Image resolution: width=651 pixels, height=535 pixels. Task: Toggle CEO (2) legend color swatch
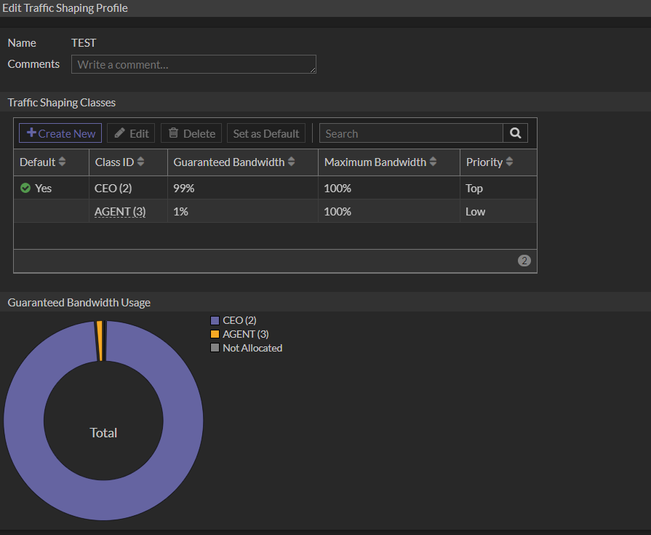coord(214,320)
